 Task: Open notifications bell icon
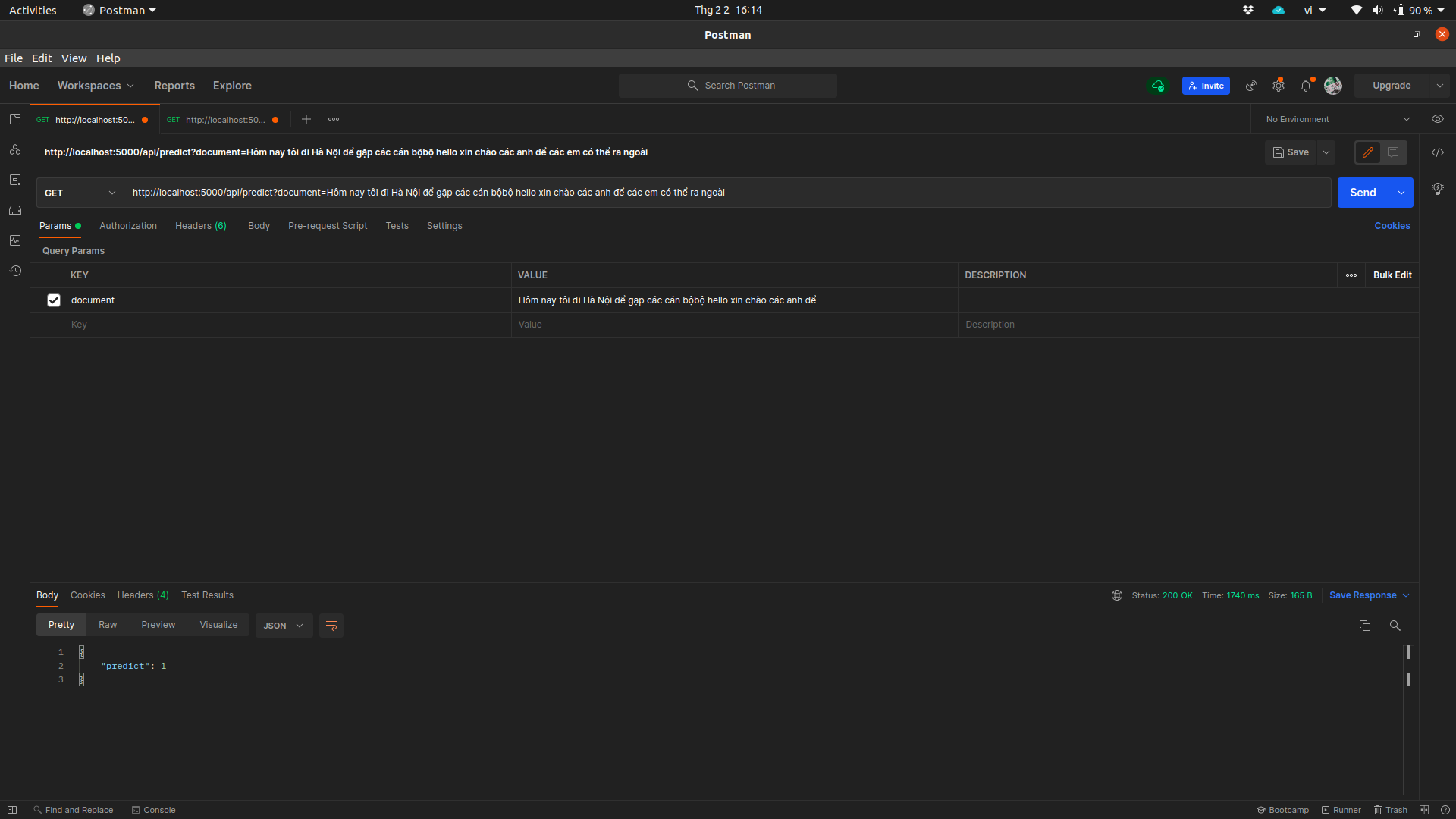[x=1305, y=86]
